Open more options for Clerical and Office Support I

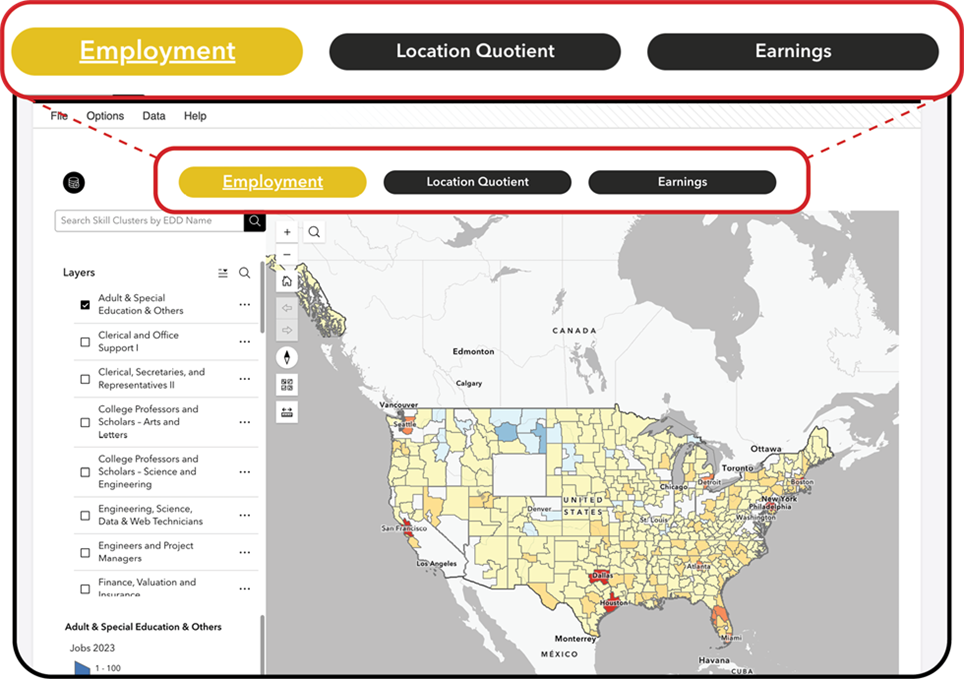coord(244,342)
